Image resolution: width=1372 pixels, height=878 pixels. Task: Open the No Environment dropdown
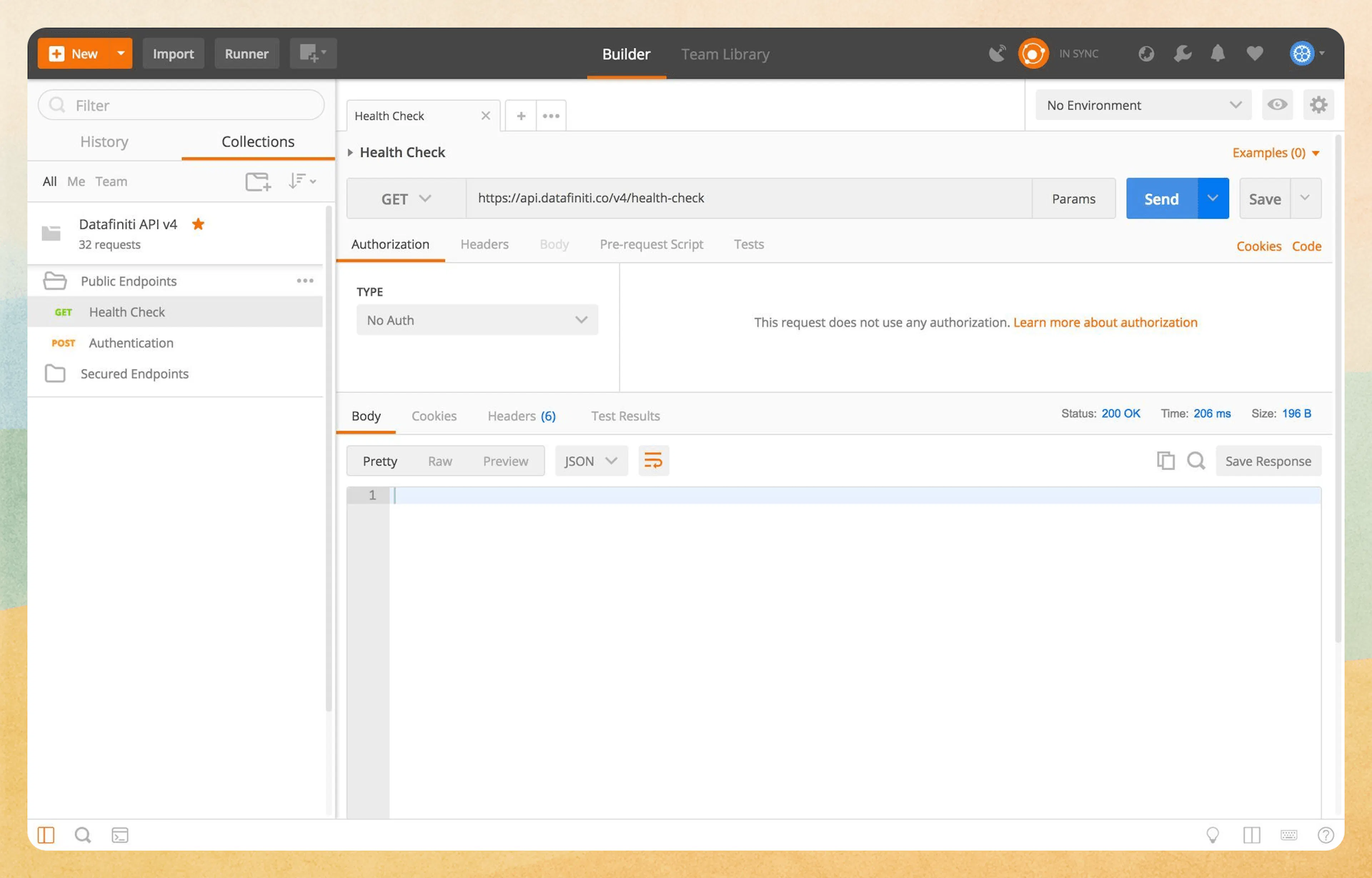[x=1142, y=105]
